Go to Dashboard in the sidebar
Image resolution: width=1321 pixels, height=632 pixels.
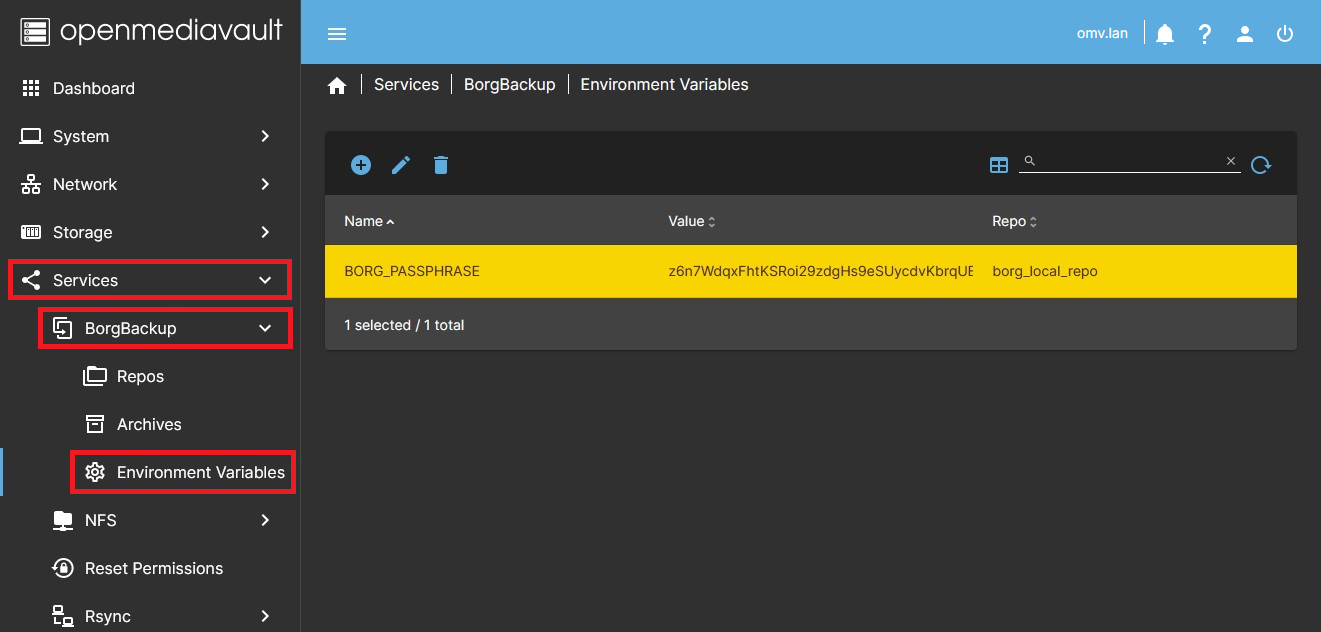pos(93,88)
